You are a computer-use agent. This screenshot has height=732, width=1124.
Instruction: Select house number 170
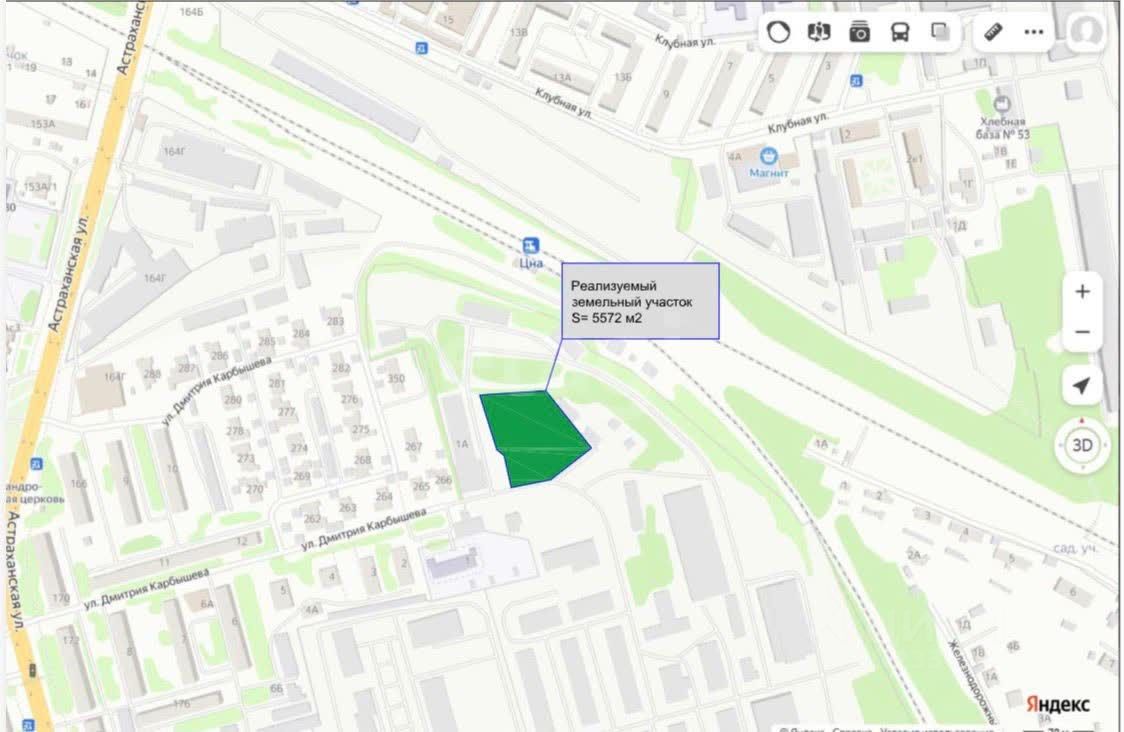(x=60, y=597)
